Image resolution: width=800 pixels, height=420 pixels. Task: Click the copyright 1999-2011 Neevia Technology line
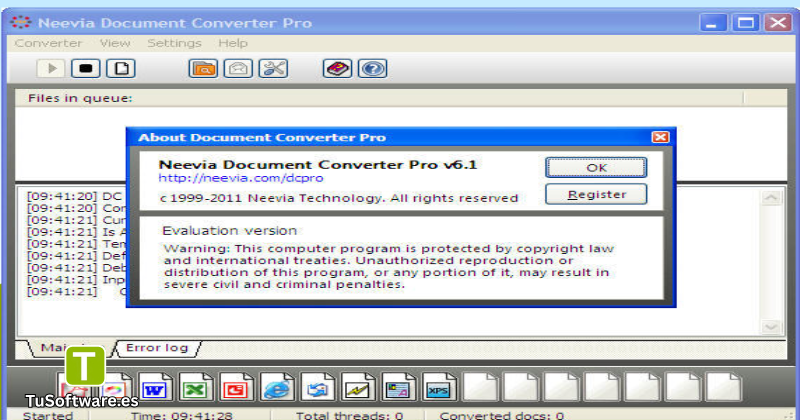(x=339, y=198)
